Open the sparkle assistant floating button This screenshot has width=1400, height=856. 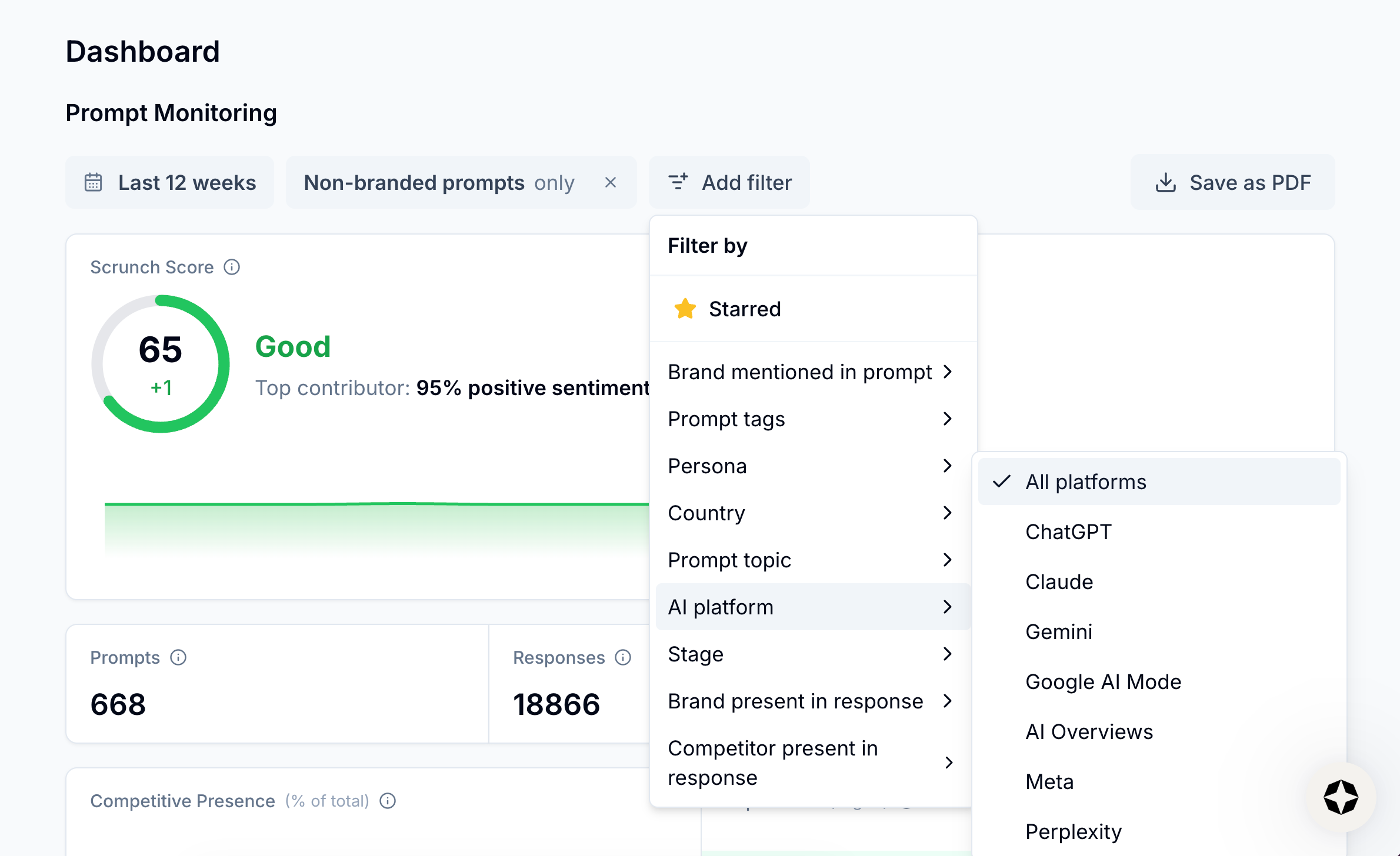1341,797
